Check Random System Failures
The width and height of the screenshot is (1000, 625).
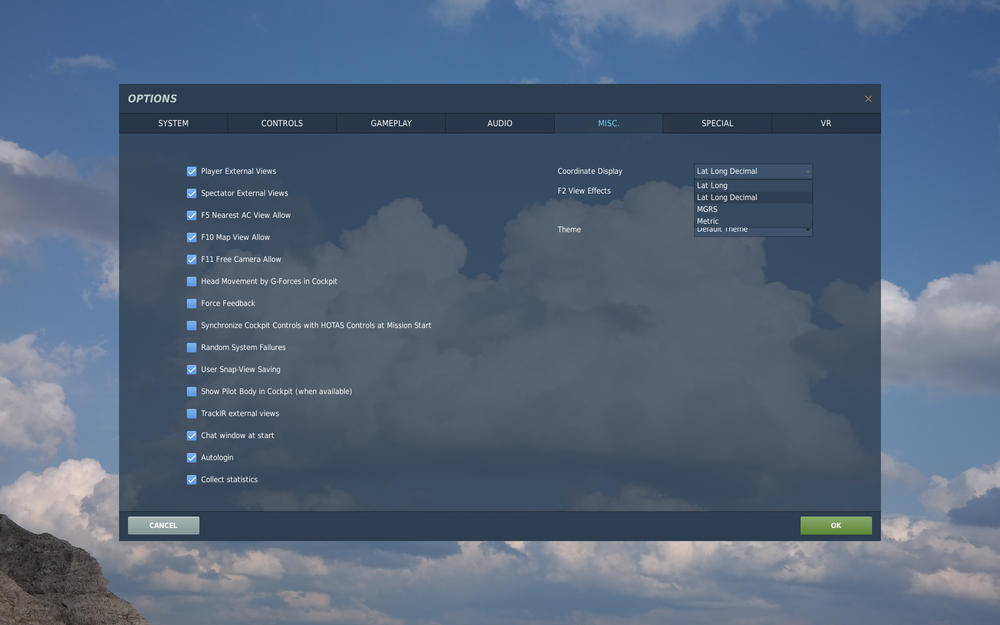(191, 347)
